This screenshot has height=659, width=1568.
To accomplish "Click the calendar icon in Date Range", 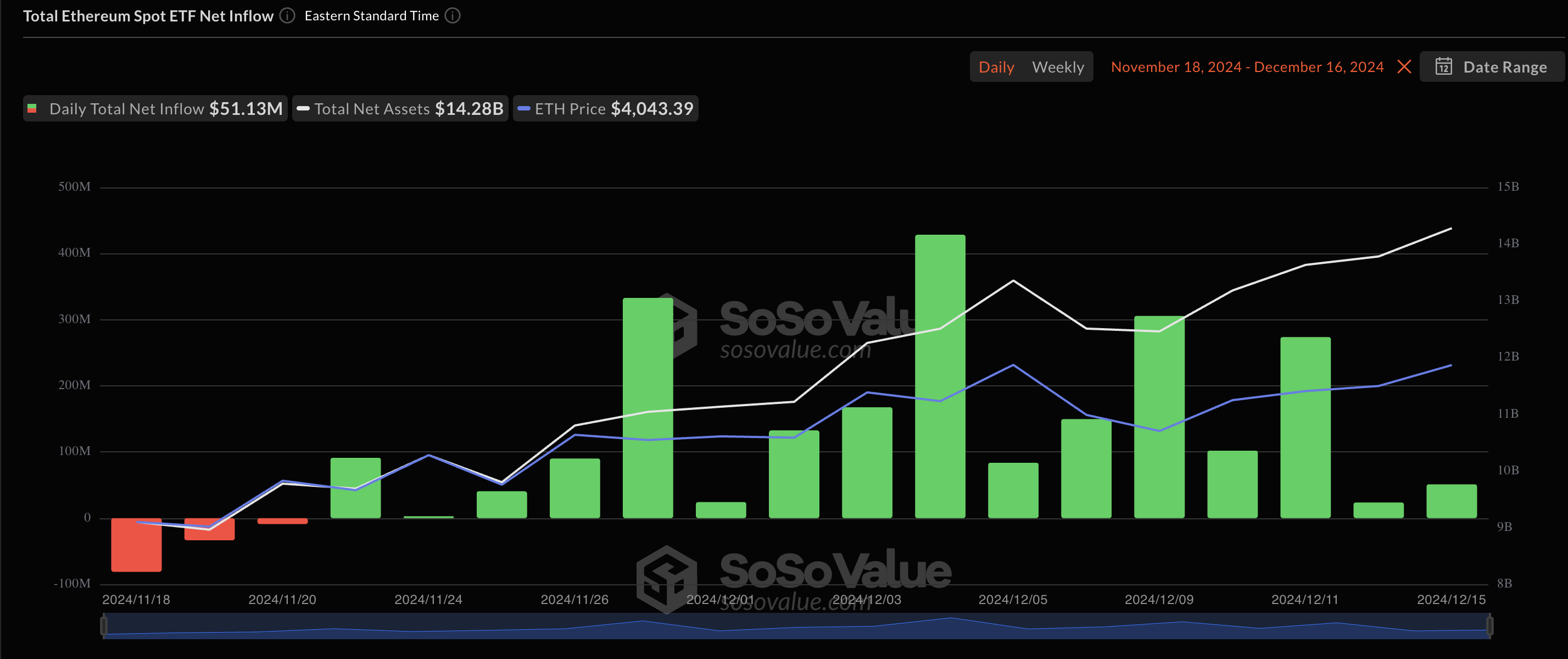I will coord(1443,67).
